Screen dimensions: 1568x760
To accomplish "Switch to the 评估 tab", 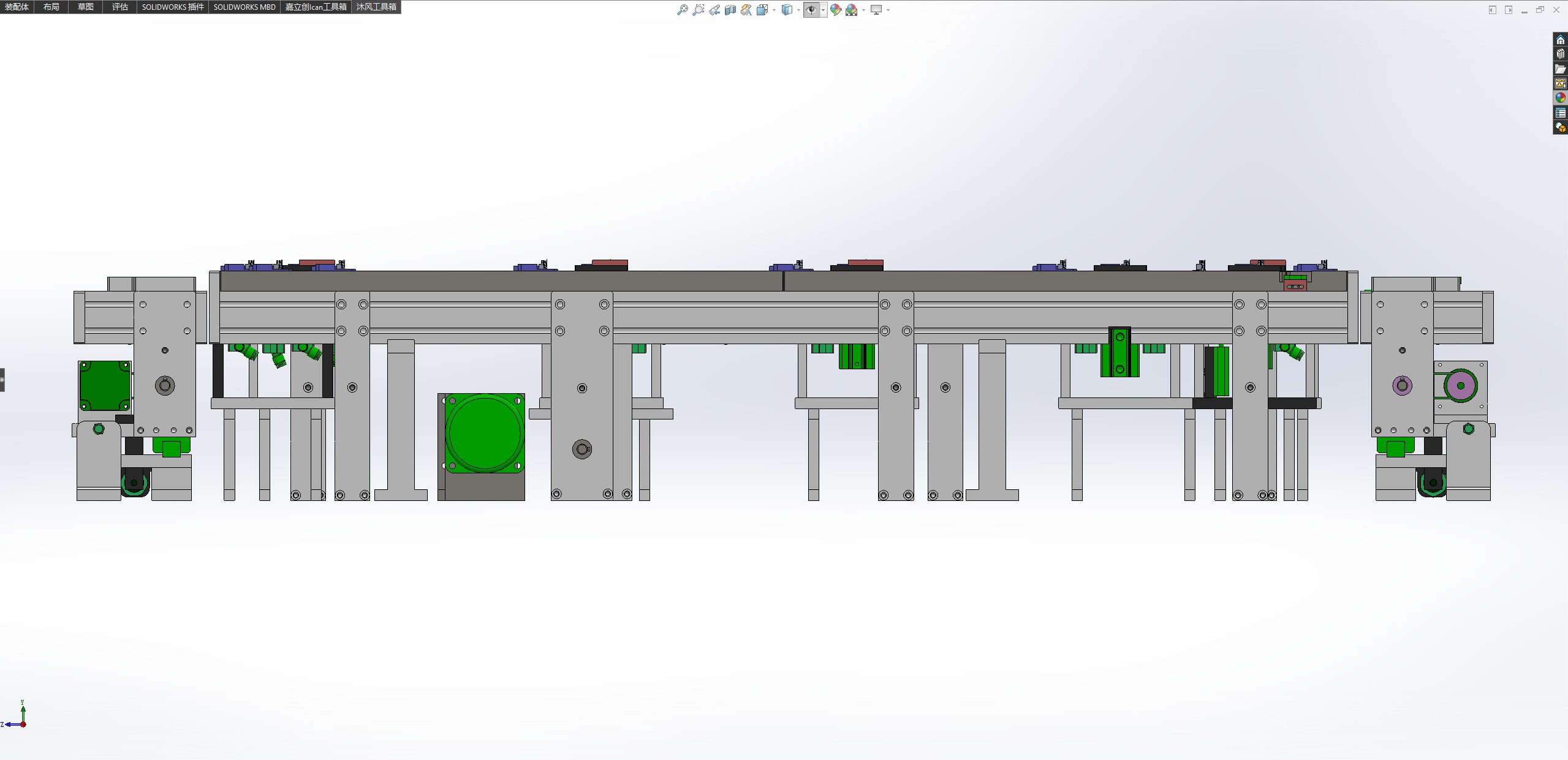I will (119, 7).
